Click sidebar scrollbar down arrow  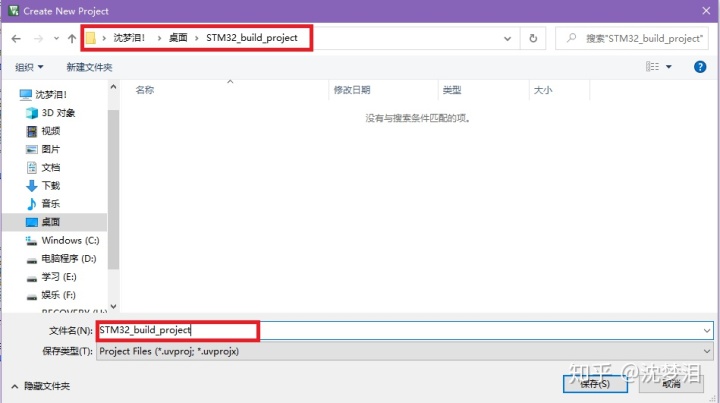coord(113,306)
